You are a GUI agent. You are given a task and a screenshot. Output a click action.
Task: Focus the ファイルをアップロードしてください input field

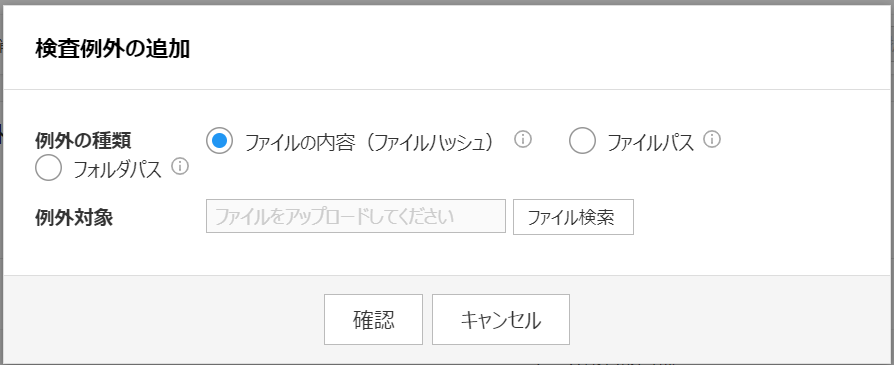356,216
